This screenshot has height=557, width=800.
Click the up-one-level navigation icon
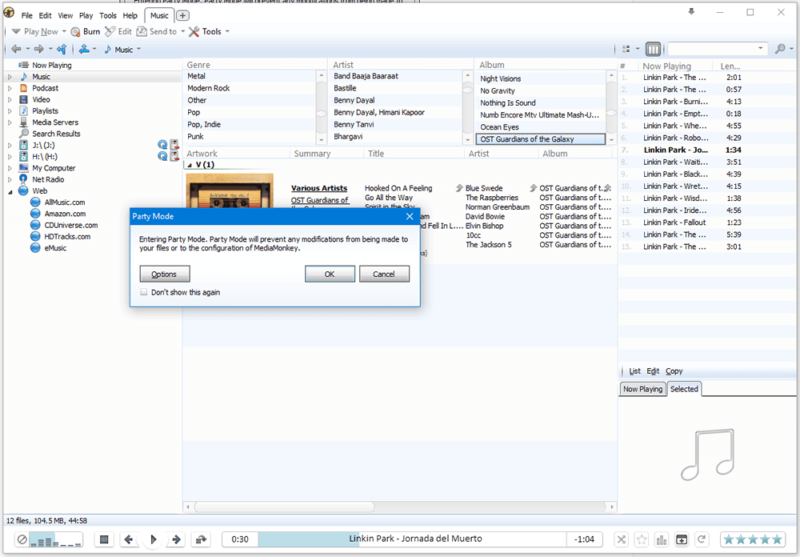point(62,49)
